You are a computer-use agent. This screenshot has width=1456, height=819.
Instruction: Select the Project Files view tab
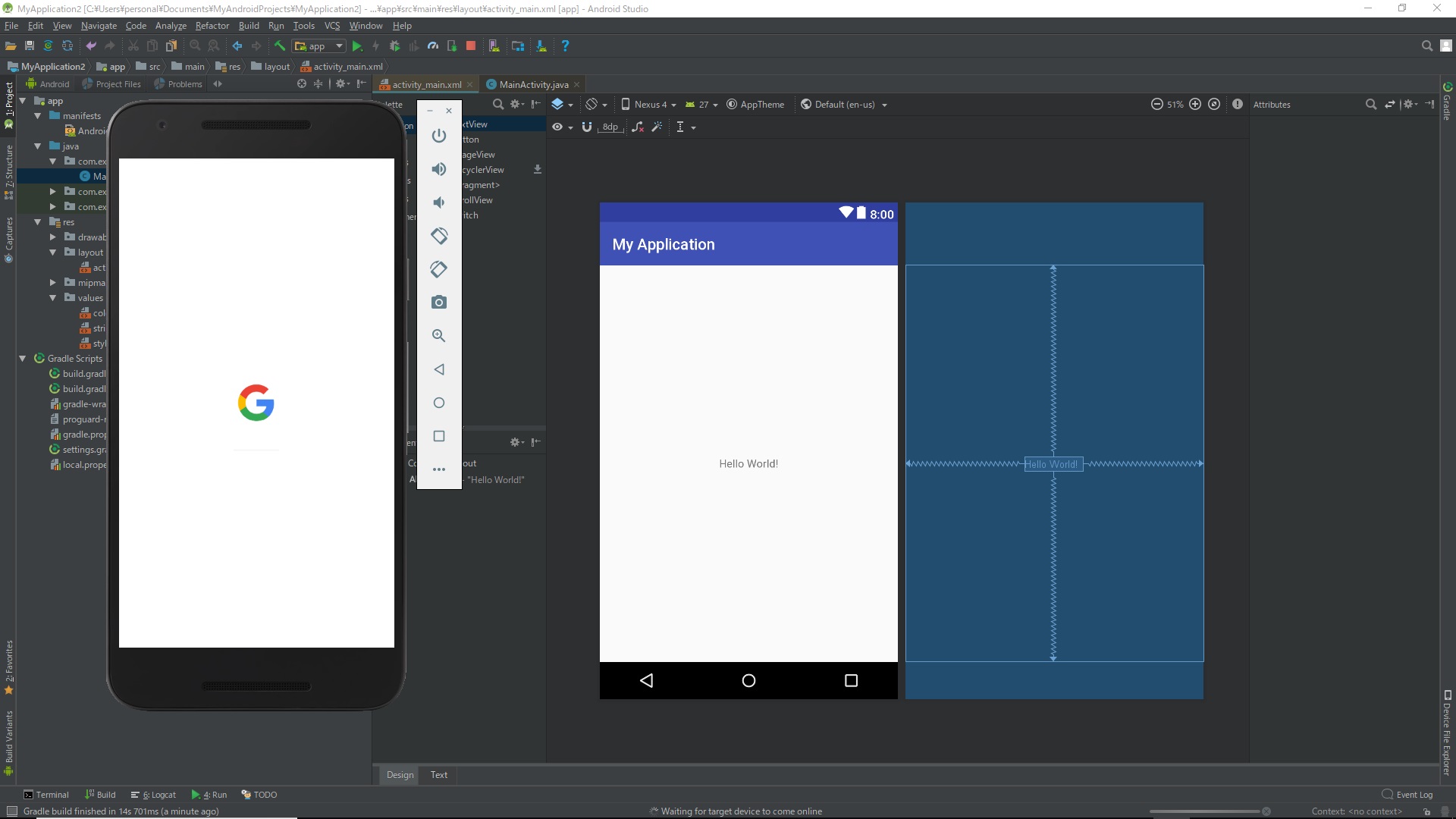coord(111,84)
